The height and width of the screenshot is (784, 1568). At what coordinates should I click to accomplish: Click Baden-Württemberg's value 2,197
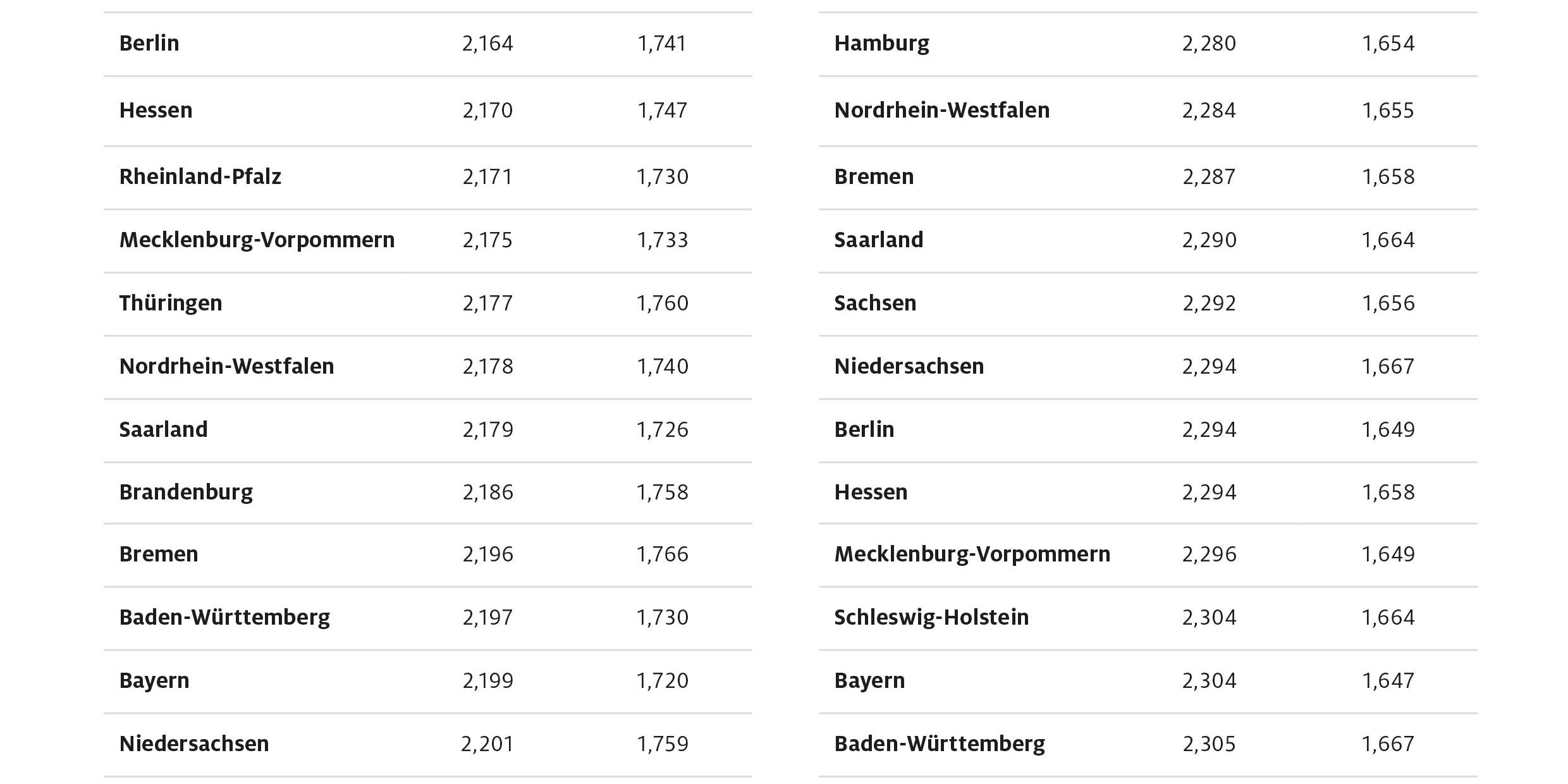point(487,618)
